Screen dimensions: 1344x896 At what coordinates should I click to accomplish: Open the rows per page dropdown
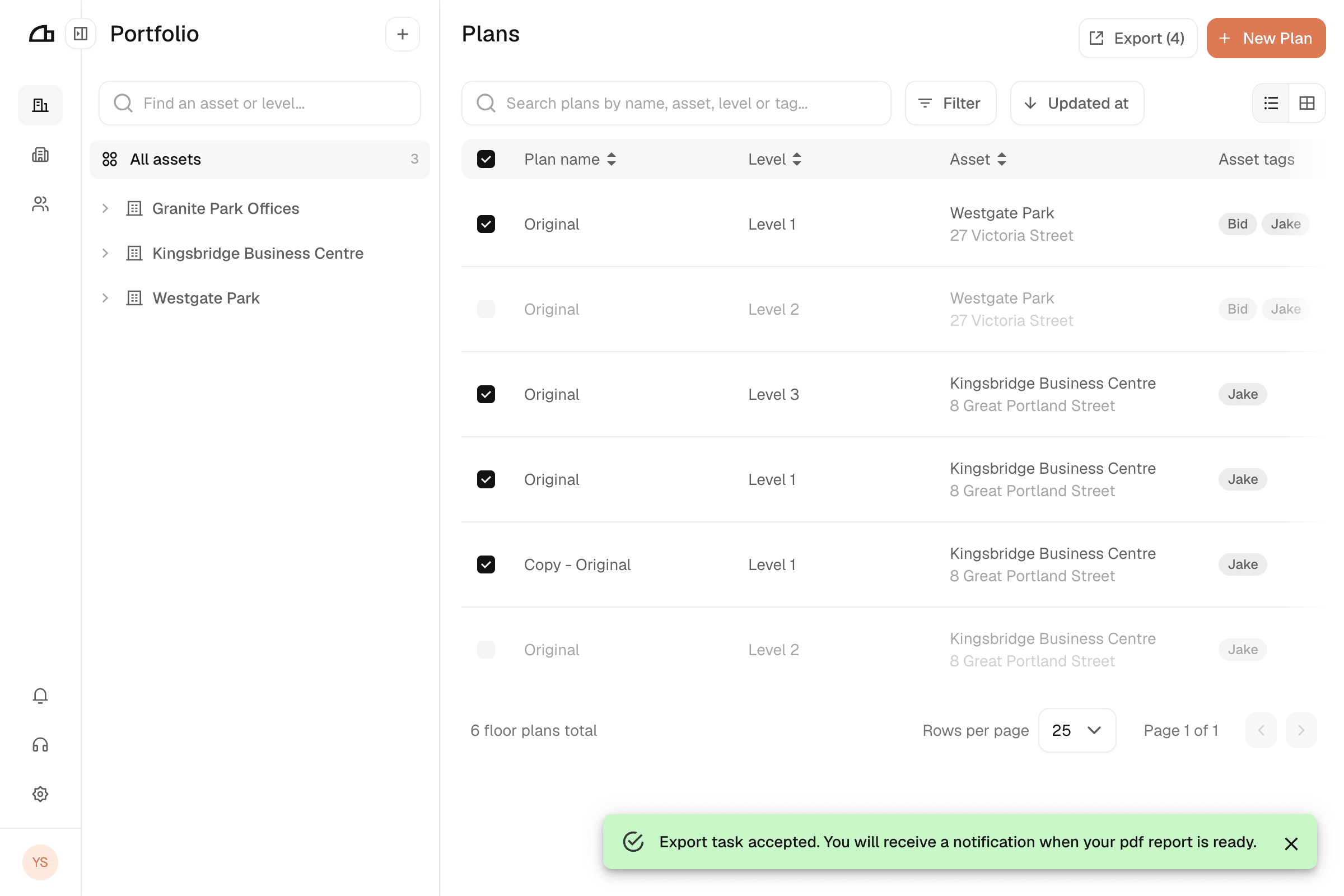(1077, 730)
